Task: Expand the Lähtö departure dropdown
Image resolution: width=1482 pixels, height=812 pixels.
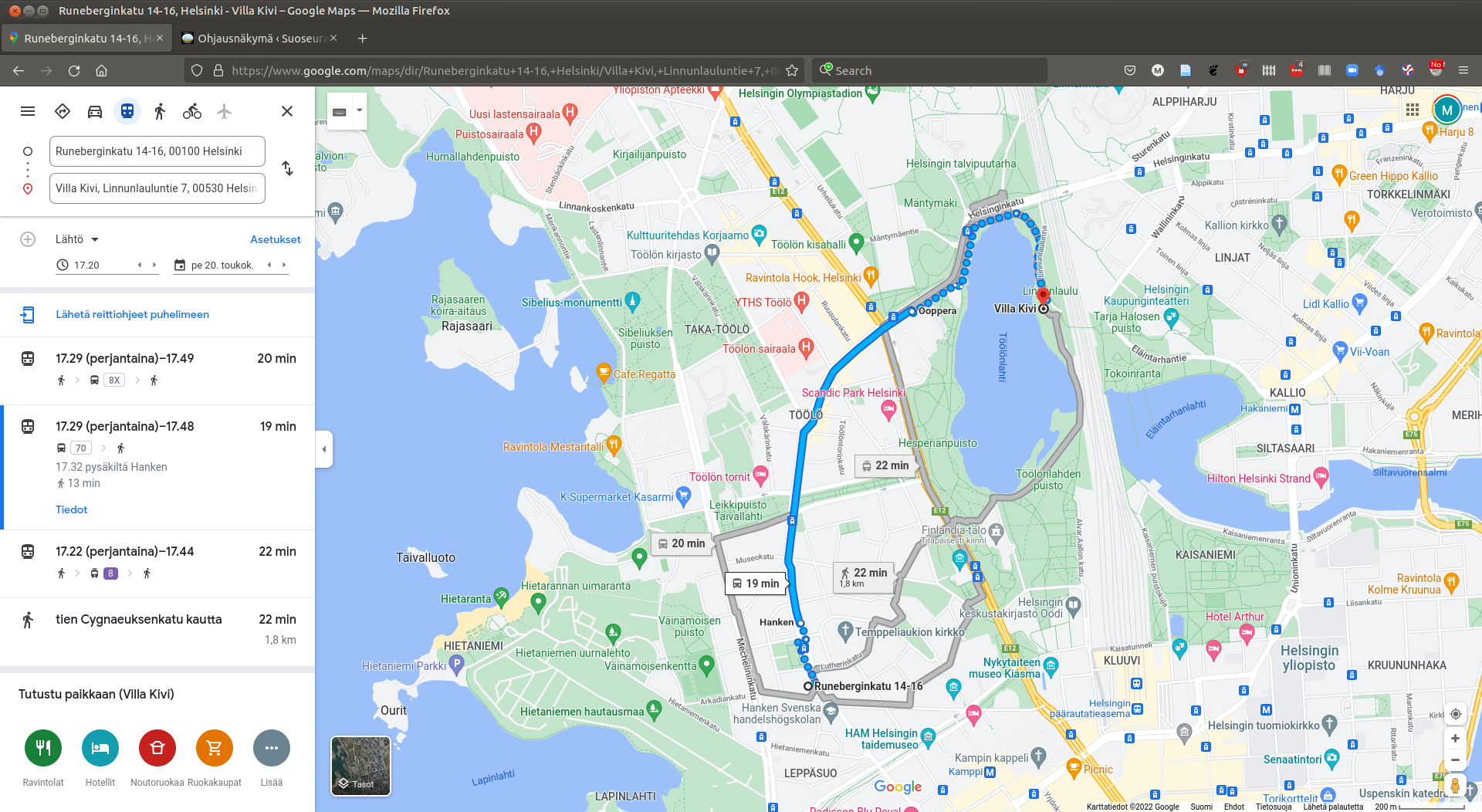Action: tap(77, 239)
